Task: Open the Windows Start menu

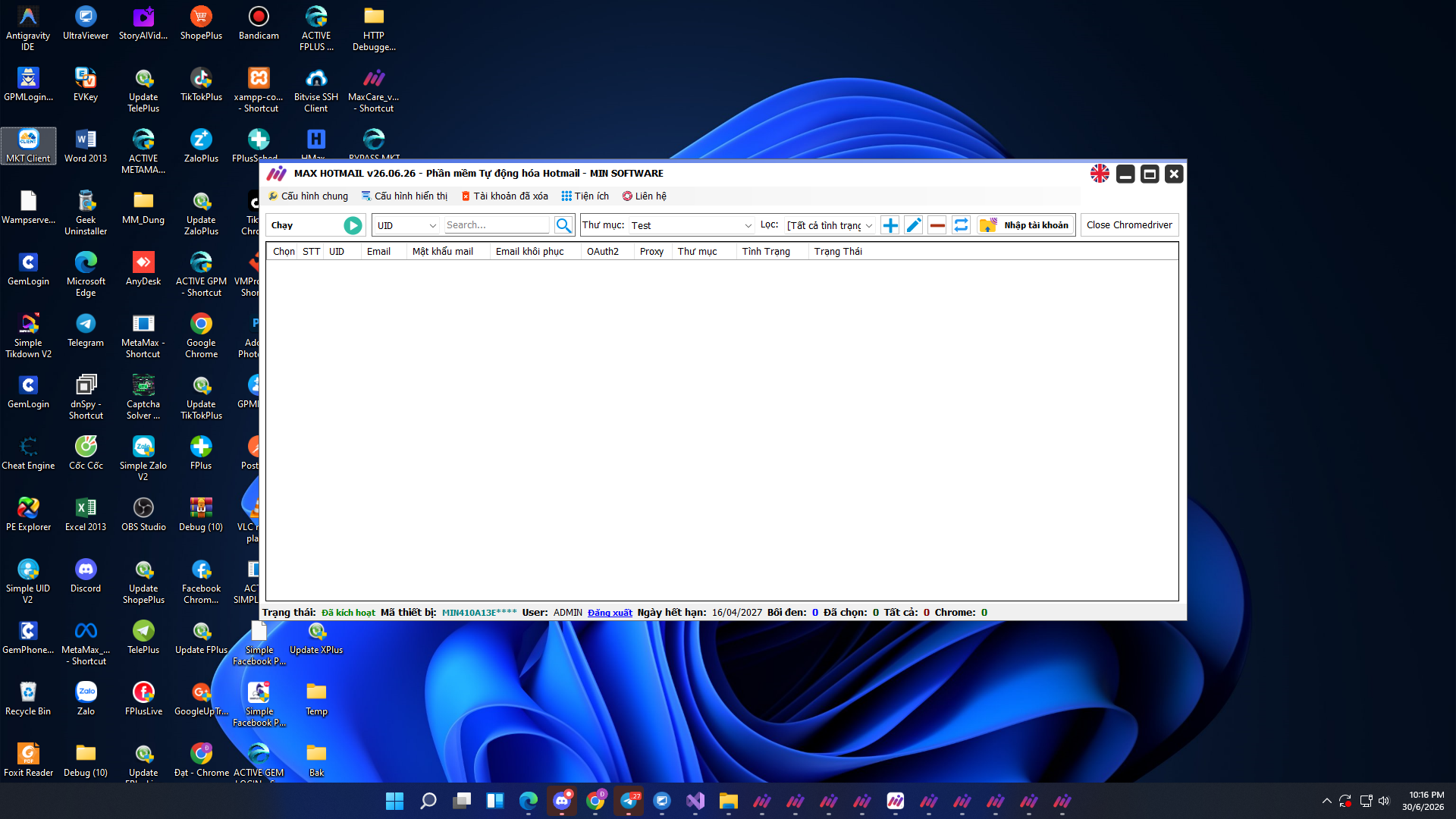Action: [395, 801]
